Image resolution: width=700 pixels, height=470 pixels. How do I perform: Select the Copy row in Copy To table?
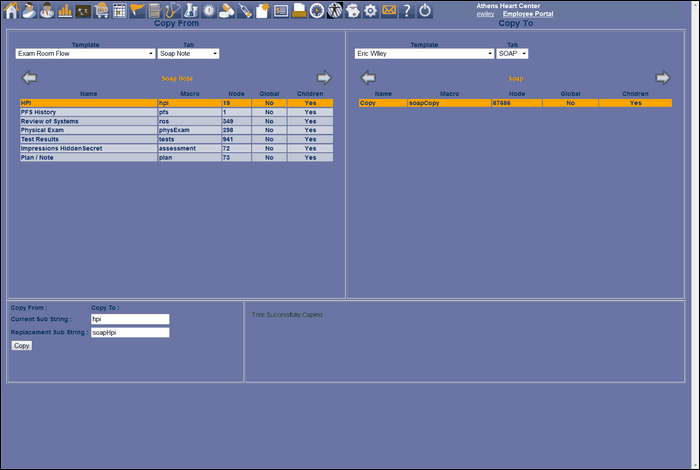coord(515,103)
